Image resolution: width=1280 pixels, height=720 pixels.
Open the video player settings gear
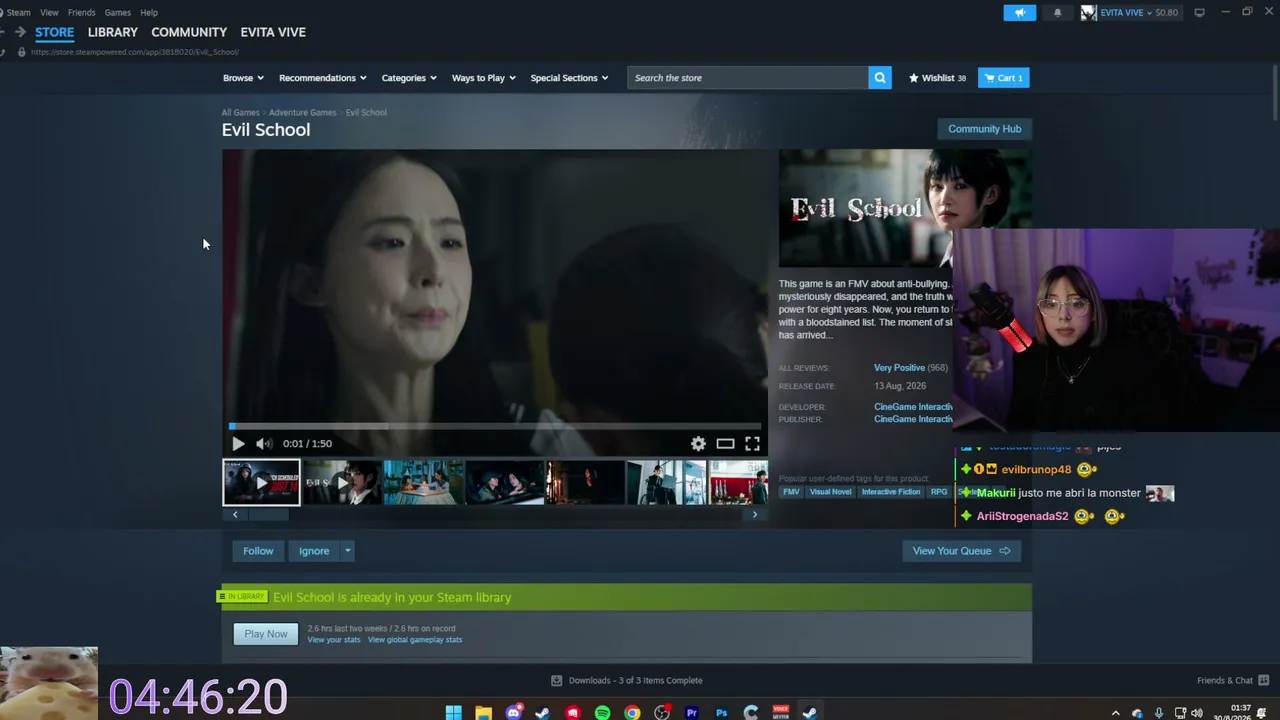(x=698, y=444)
